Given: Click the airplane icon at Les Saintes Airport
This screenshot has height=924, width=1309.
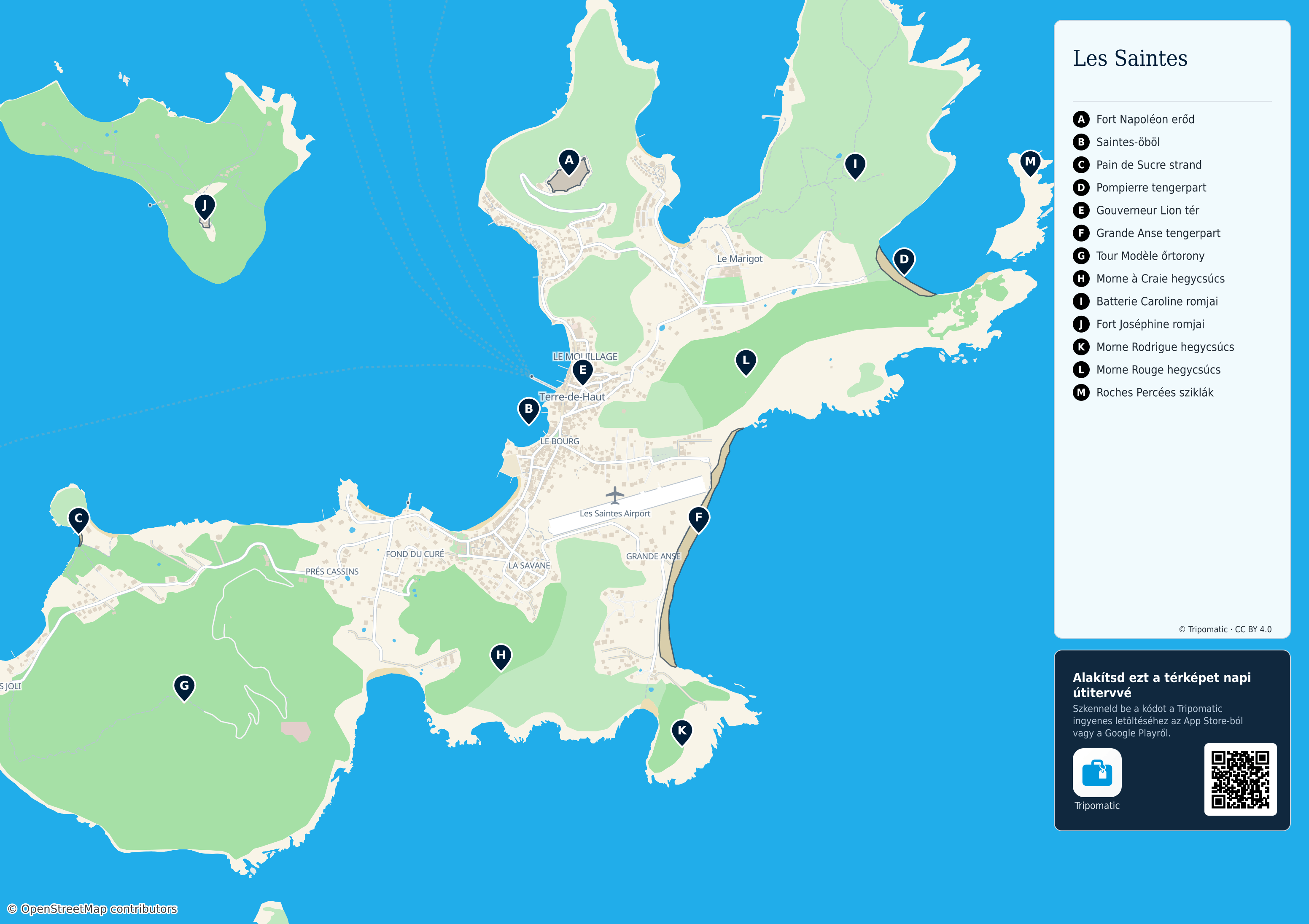Looking at the screenshot, I should [x=614, y=495].
